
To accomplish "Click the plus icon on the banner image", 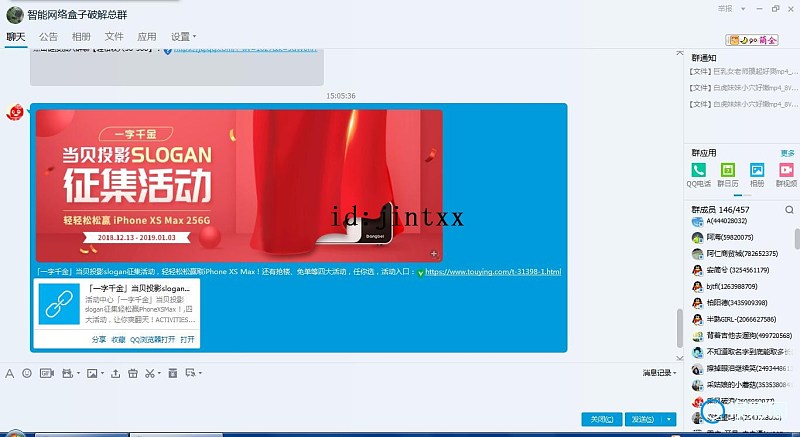I will click(x=434, y=253).
